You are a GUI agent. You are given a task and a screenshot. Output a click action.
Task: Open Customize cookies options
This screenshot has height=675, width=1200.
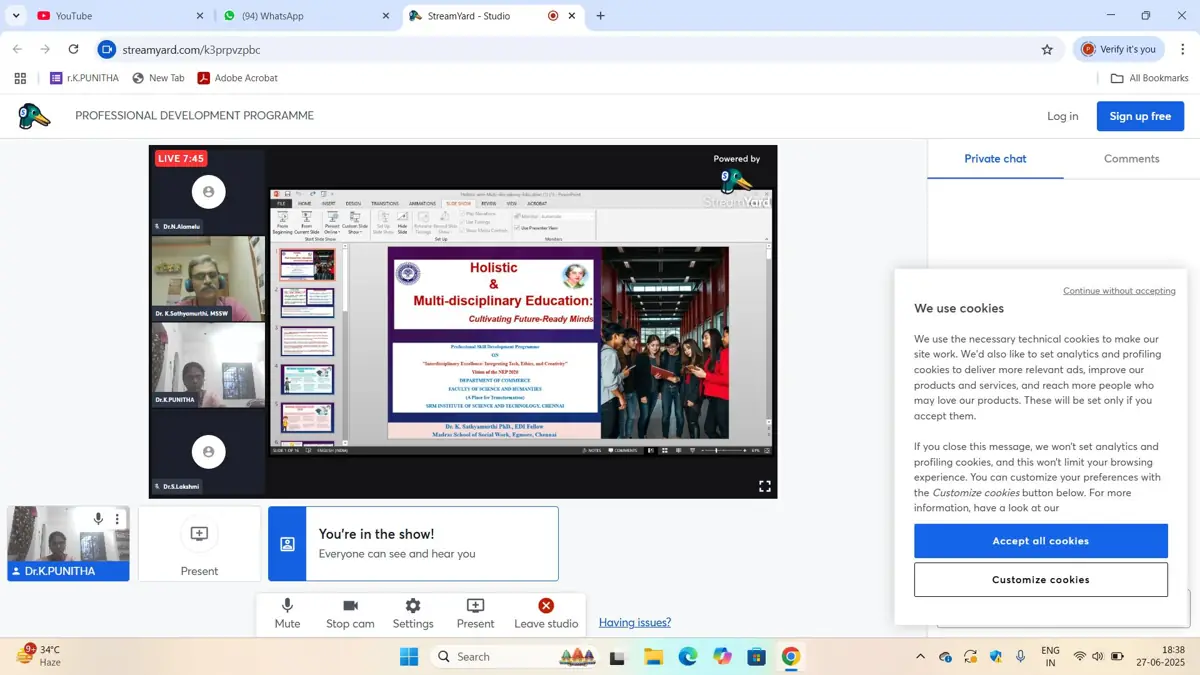tap(1040, 580)
